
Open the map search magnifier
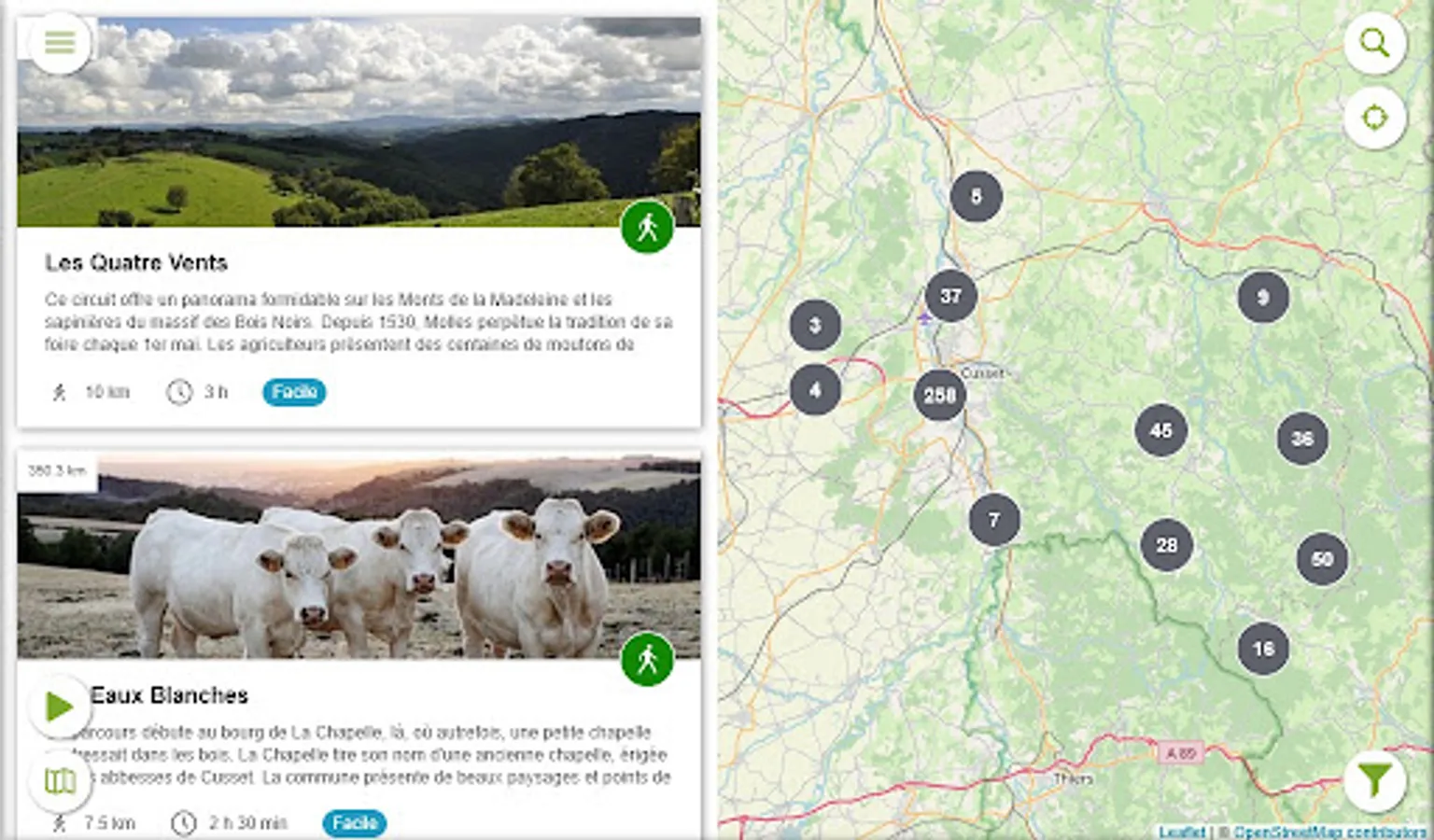tap(1374, 43)
